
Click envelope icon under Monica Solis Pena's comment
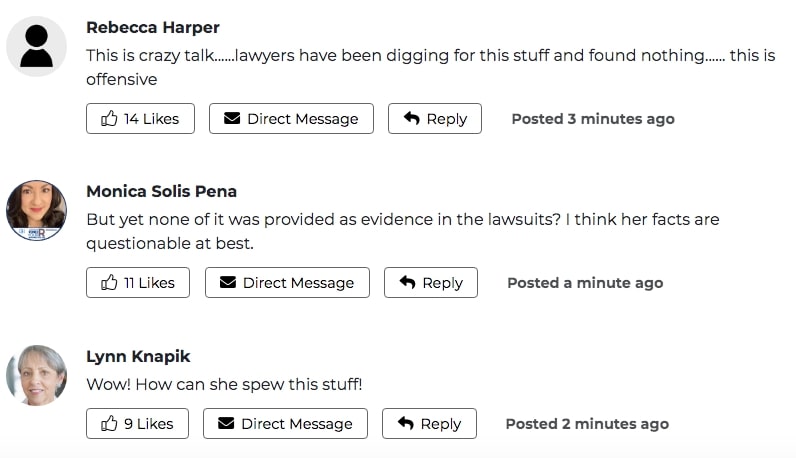click(228, 282)
